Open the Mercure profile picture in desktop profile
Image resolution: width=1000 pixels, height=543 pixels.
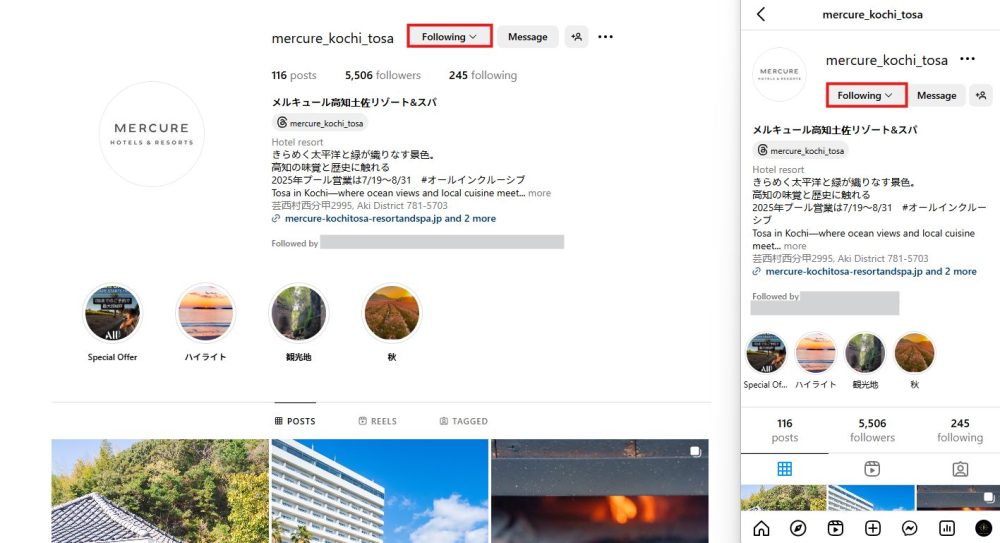[x=152, y=134]
